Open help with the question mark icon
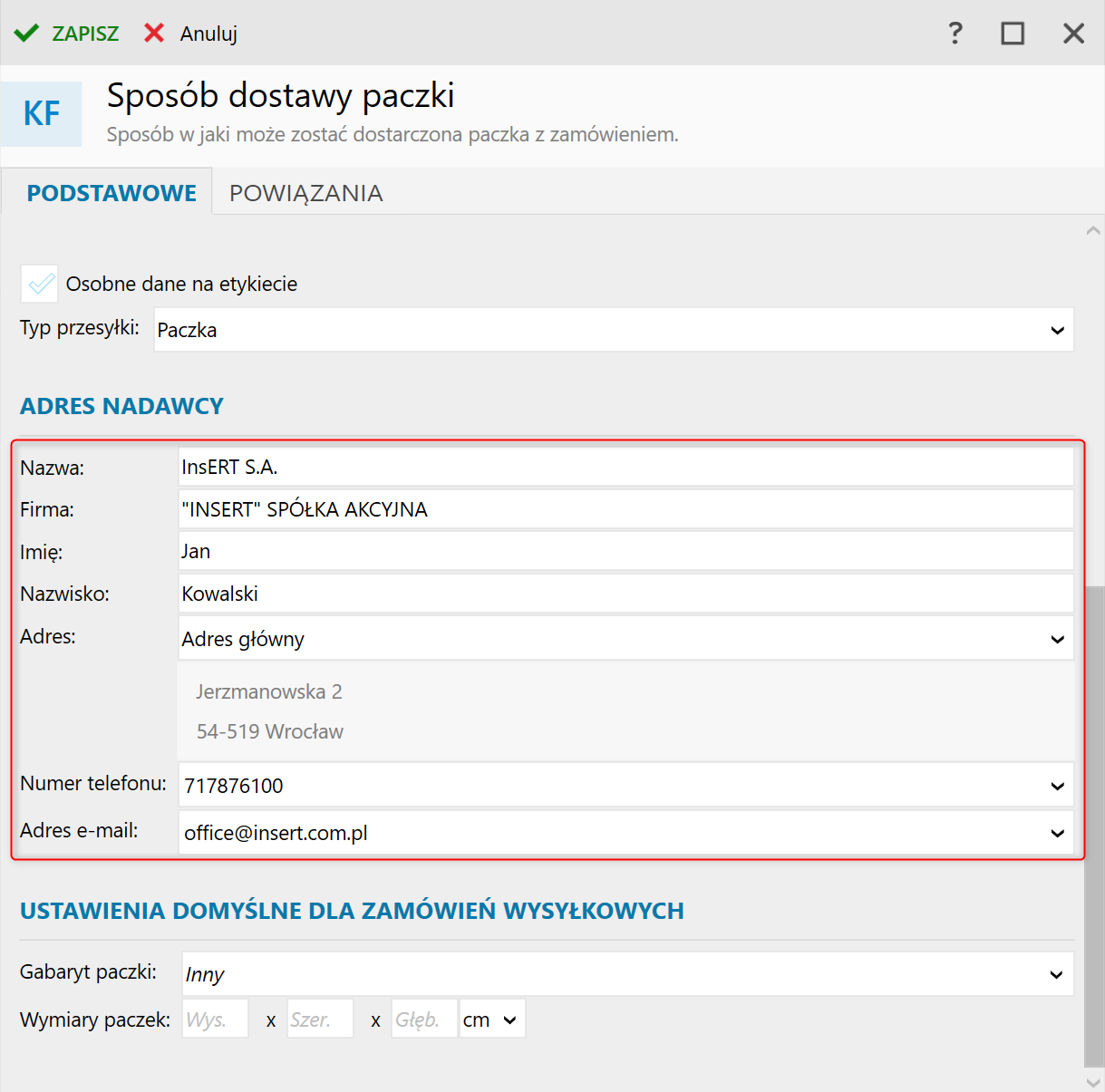 [x=955, y=34]
